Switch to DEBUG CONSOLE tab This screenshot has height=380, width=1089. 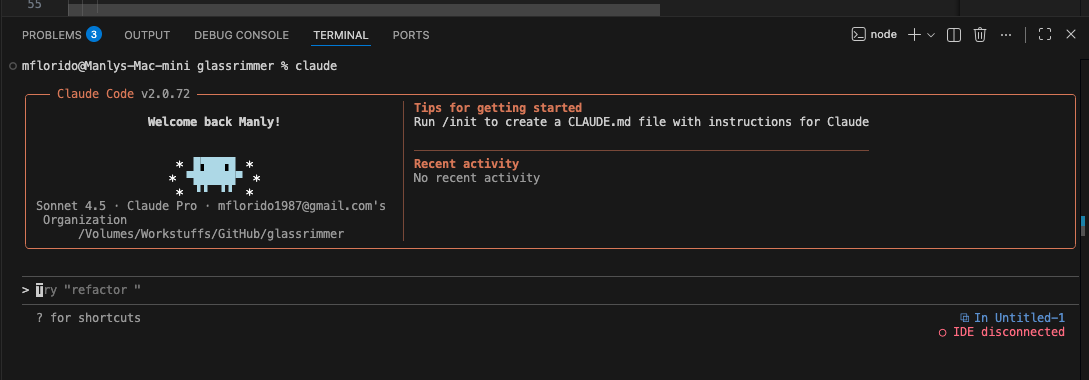point(242,35)
